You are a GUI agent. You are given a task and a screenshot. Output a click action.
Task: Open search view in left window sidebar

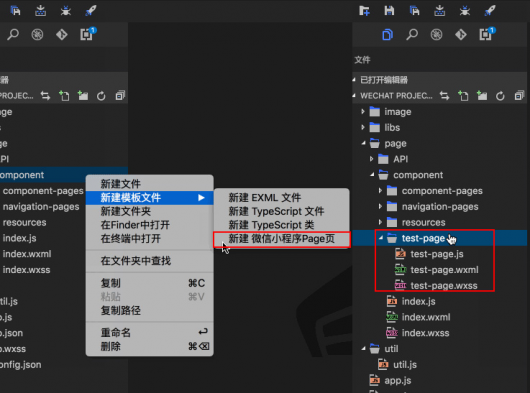[x=13, y=34]
